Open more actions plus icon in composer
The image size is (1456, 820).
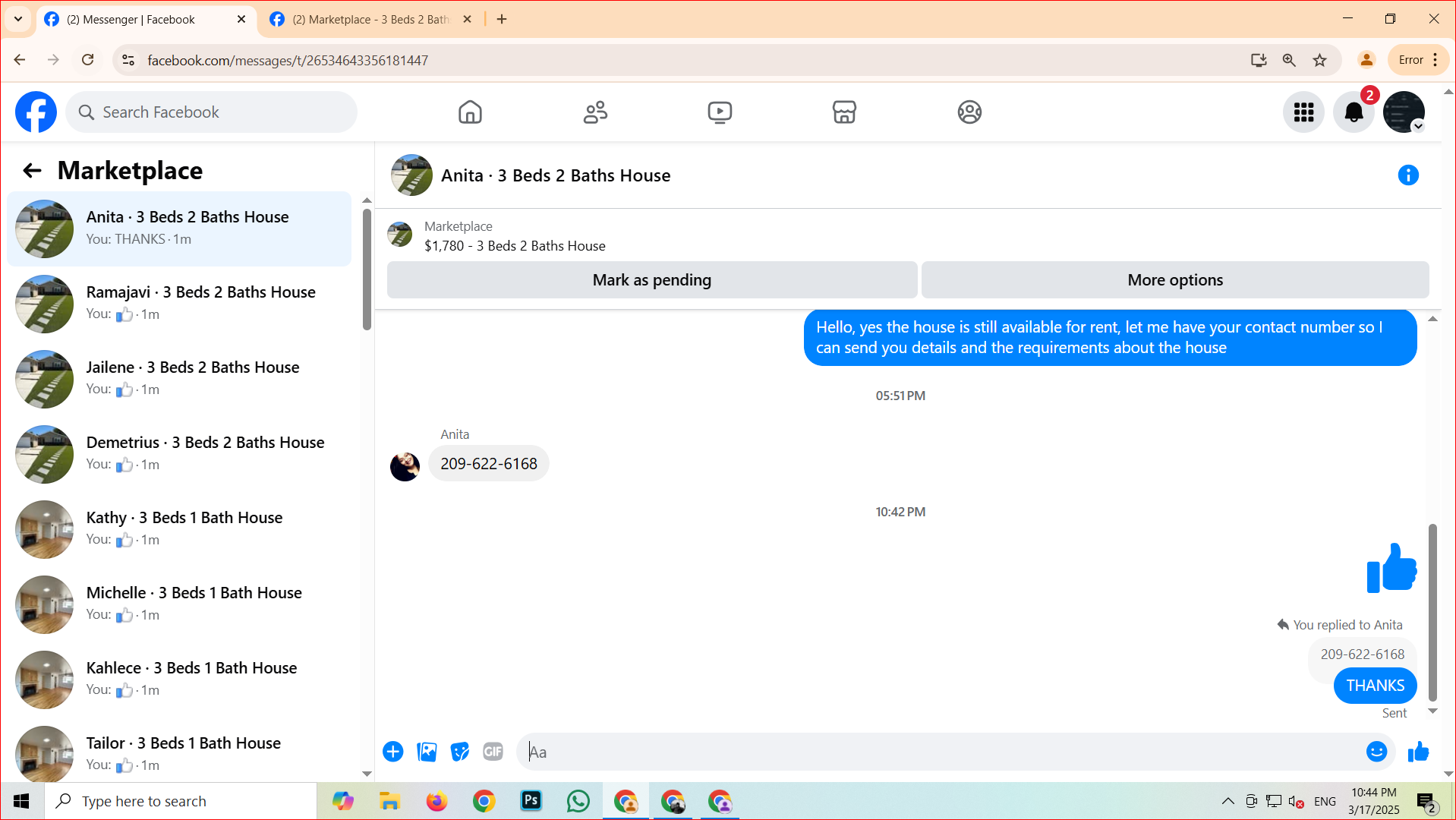393,752
